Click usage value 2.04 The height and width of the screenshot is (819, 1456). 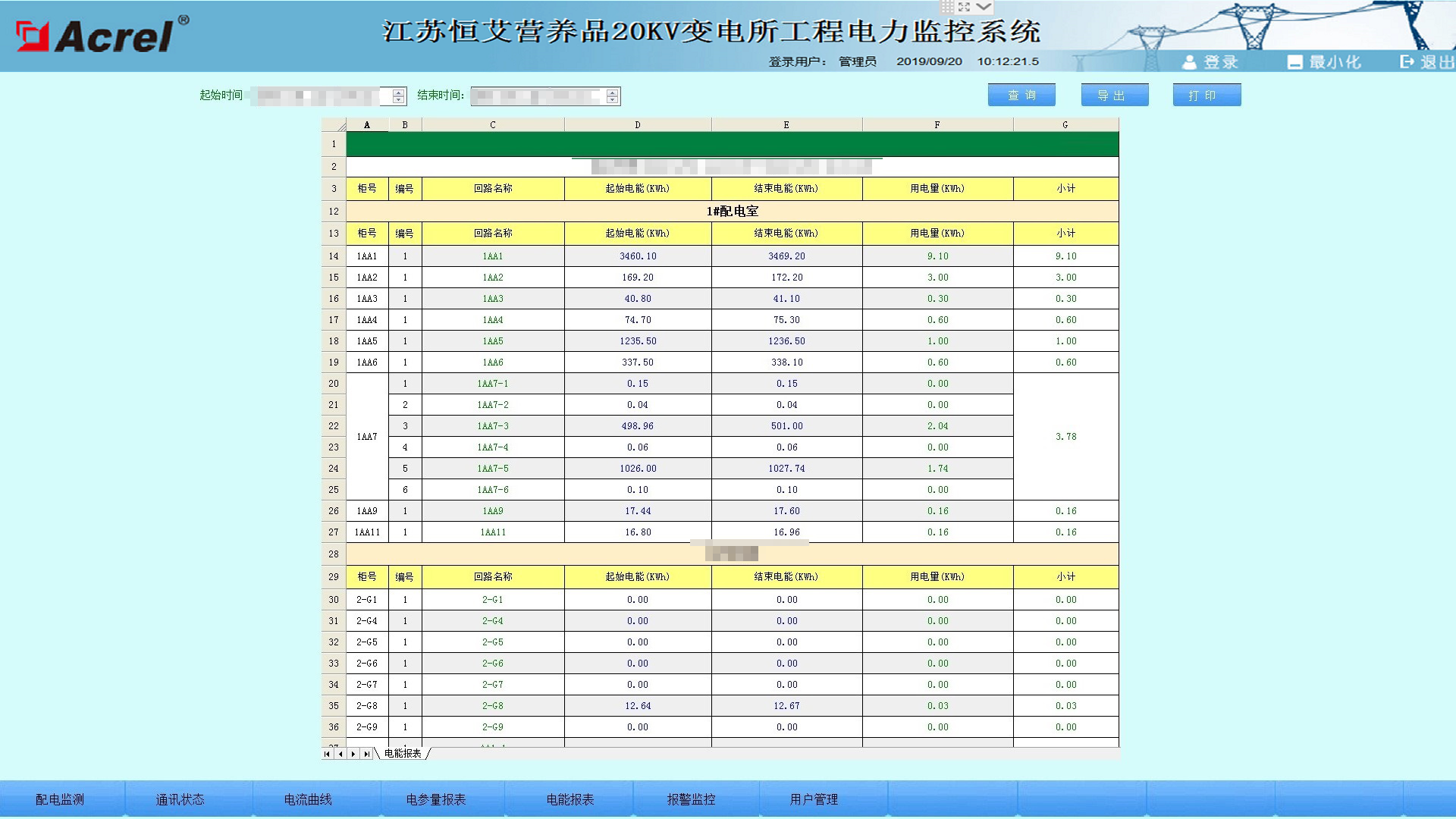(937, 426)
